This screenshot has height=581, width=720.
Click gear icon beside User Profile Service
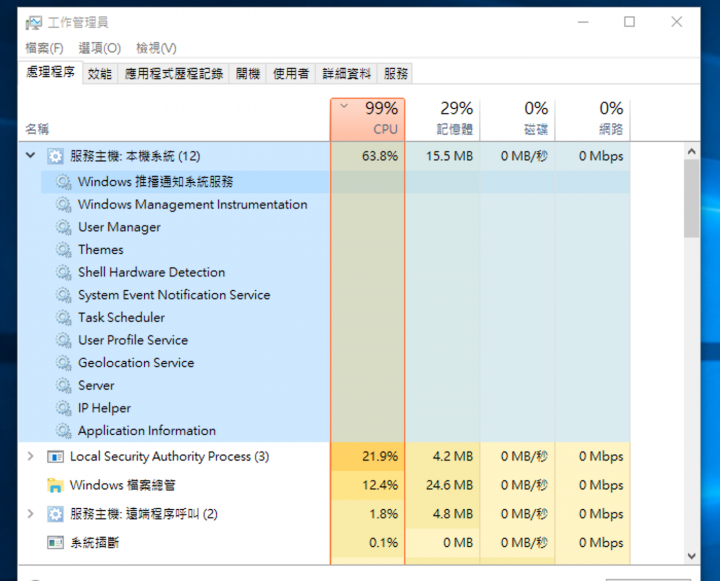click(63, 340)
